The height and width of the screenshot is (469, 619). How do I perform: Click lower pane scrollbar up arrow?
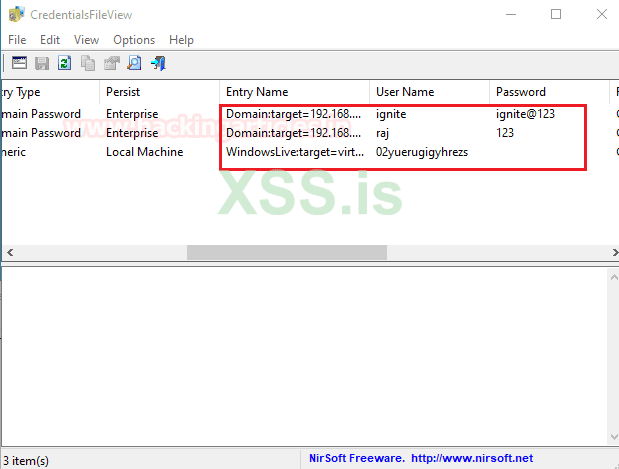coord(614,277)
